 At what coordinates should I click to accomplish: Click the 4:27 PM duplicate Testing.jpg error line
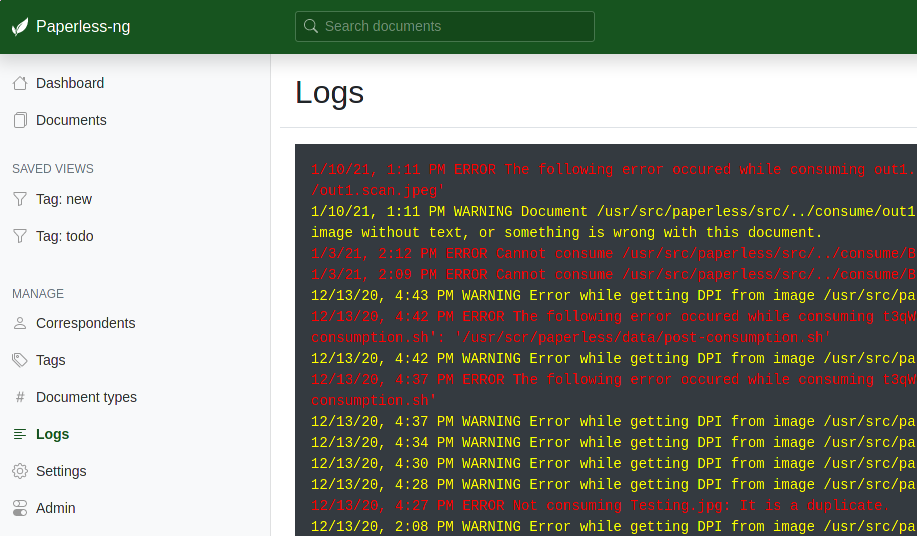pyautogui.click(x=600, y=506)
